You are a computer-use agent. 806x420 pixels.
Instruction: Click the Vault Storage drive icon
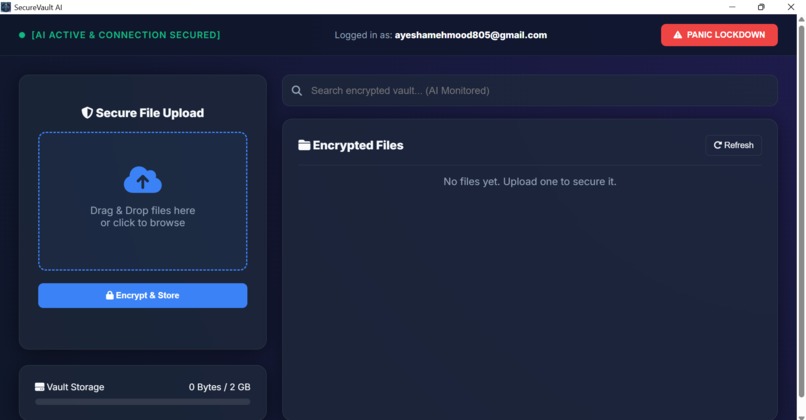coord(40,387)
